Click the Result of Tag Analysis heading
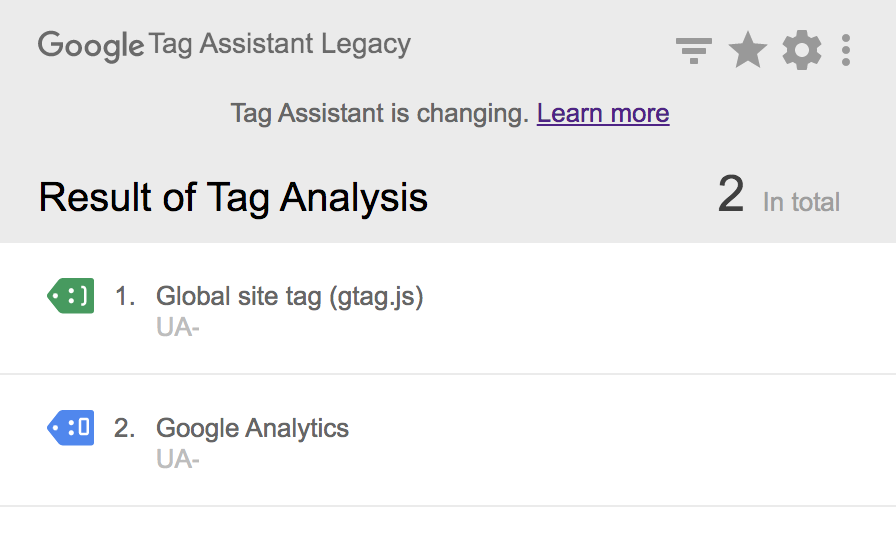 (x=233, y=198)
